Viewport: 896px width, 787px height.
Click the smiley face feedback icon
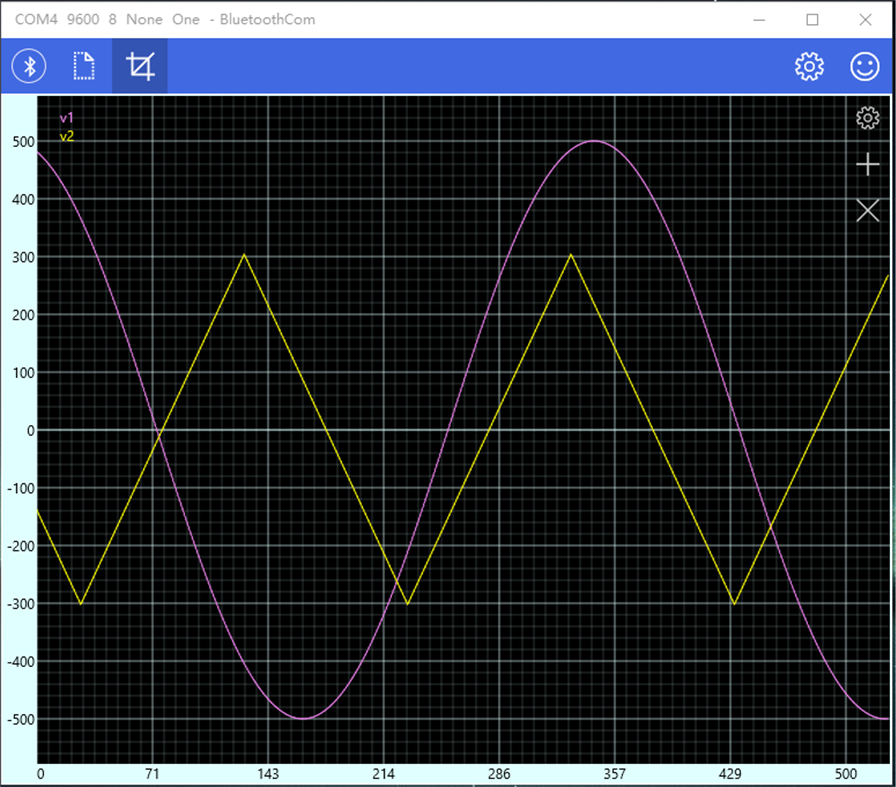865,66
